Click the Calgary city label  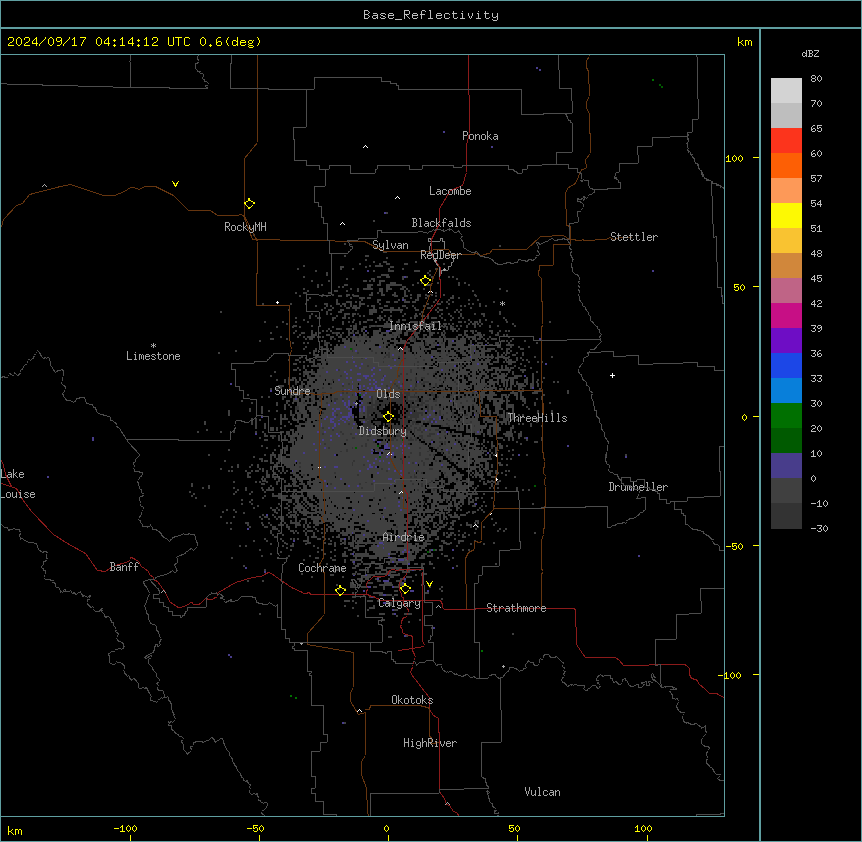click(x=399, y=603)
